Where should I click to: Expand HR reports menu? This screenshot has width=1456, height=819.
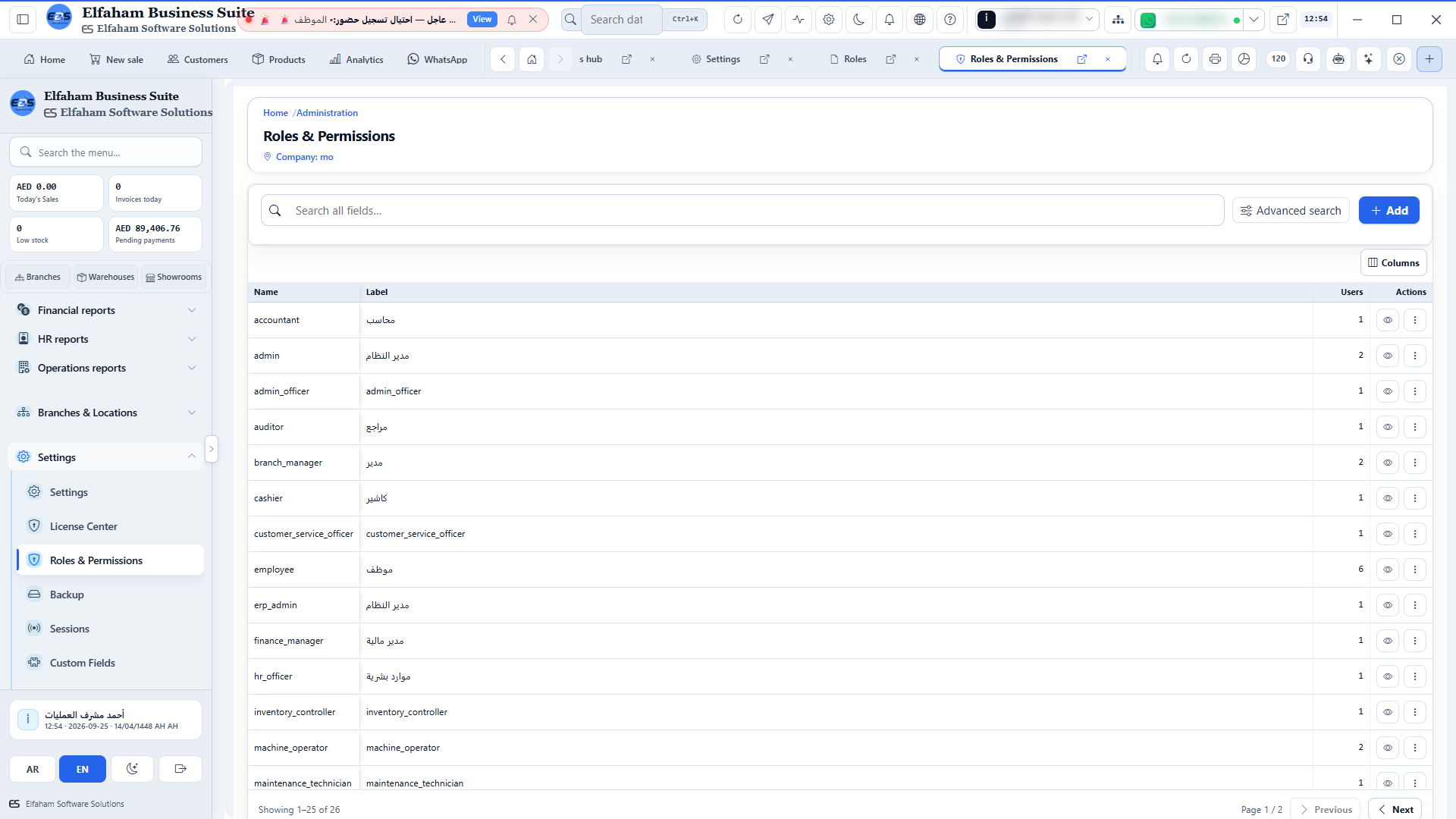click(x=106, y=339)
